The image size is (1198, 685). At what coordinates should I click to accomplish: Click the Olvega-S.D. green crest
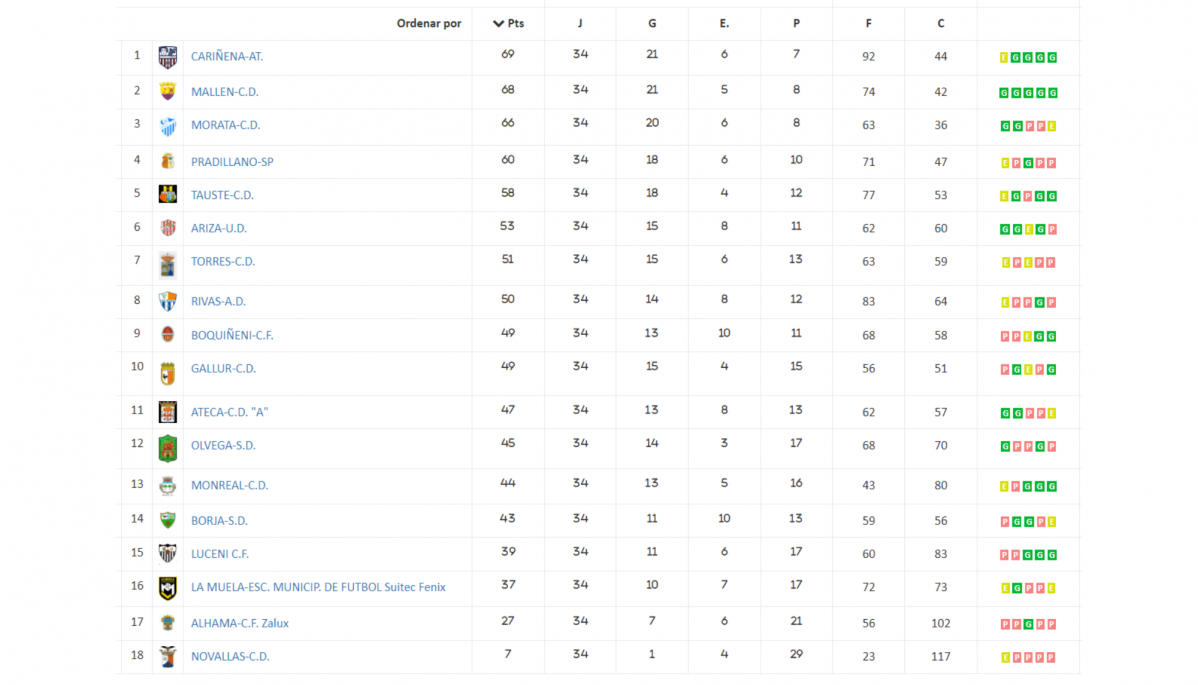[167, 448]
